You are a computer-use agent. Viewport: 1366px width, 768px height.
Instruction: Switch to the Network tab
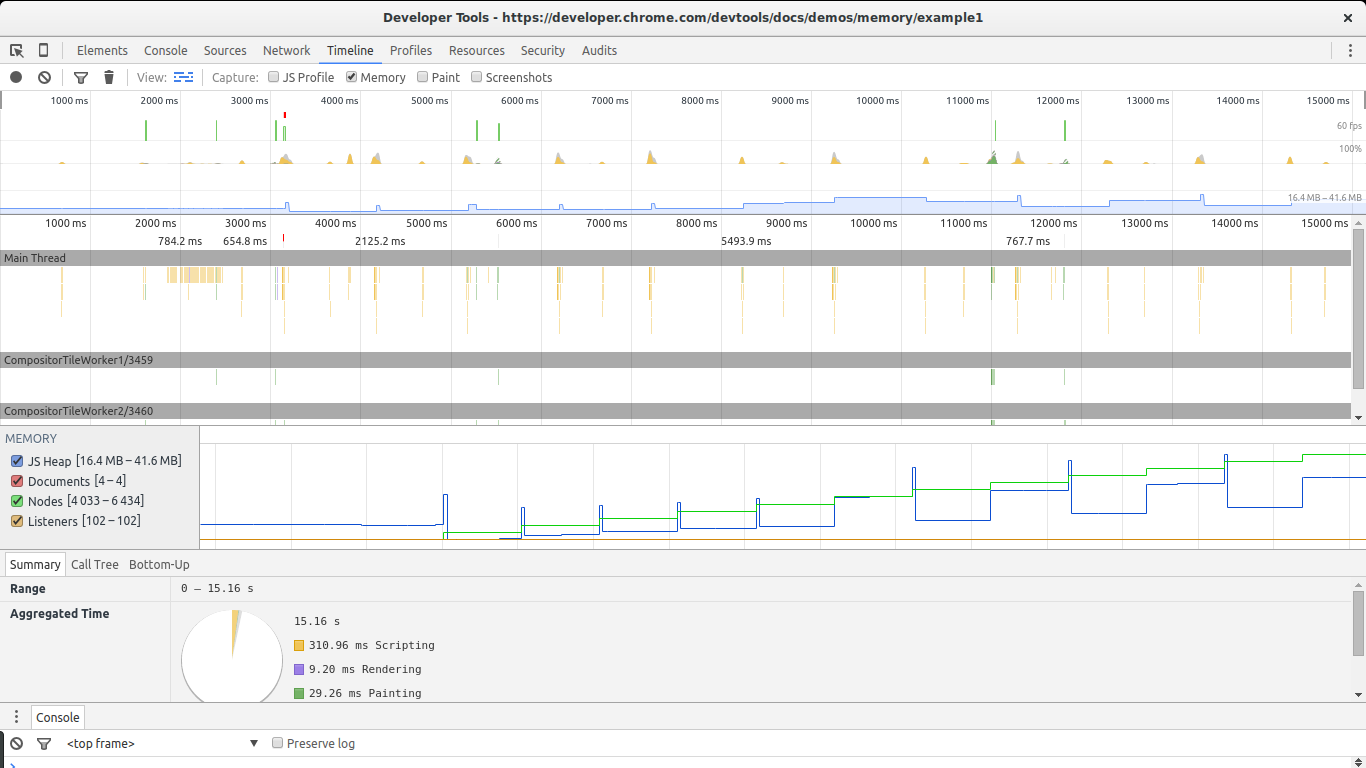click(286, 51)
